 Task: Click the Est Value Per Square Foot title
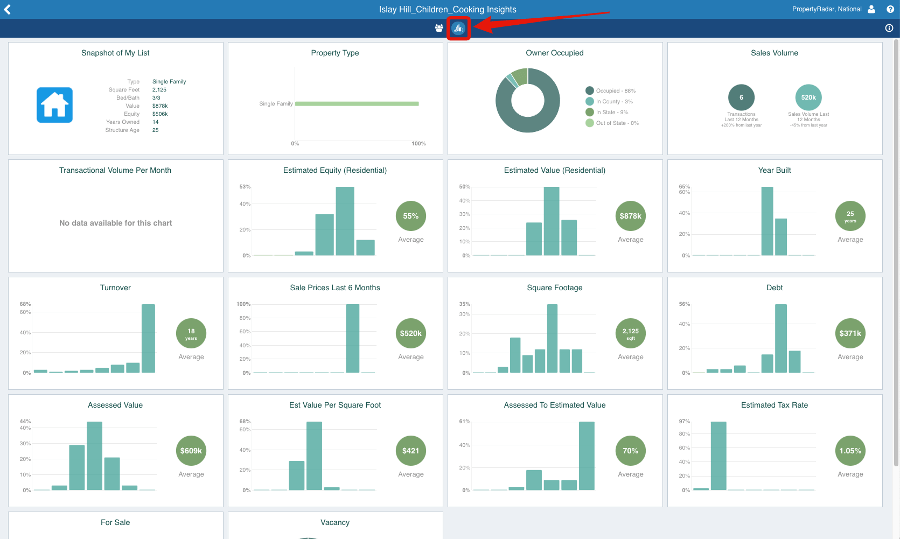[335, 405]
